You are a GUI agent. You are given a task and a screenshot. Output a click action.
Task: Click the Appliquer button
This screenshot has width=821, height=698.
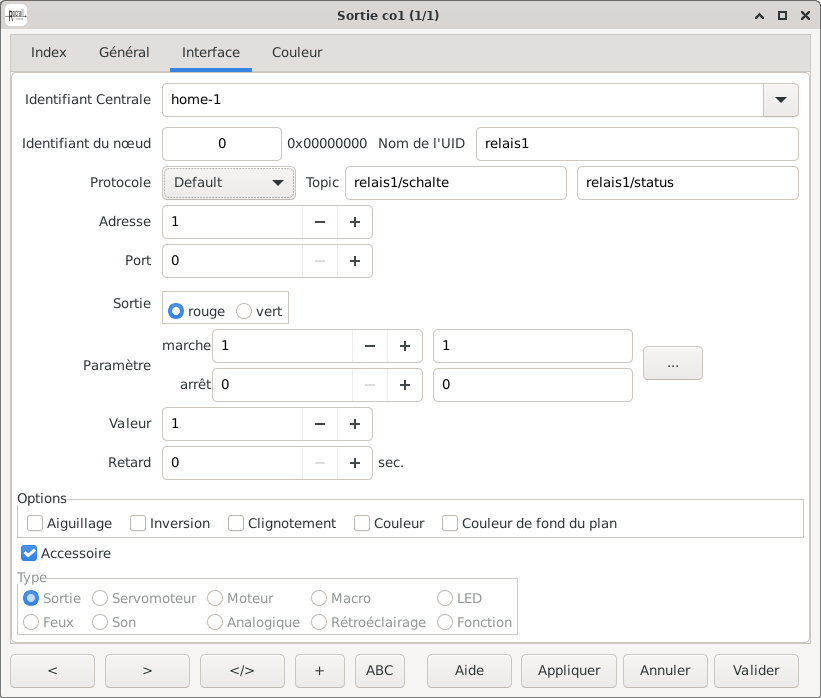(x=569, y=670)
